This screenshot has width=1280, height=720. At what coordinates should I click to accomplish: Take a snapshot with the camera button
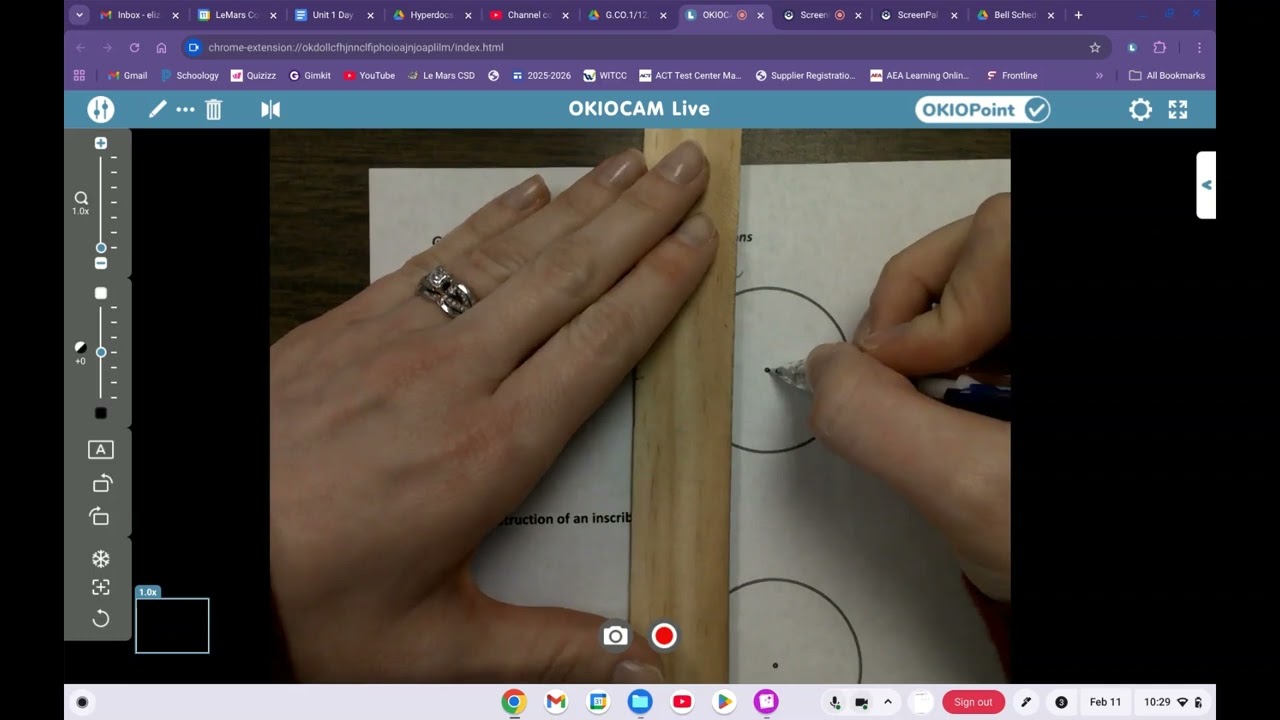(615, 636)
